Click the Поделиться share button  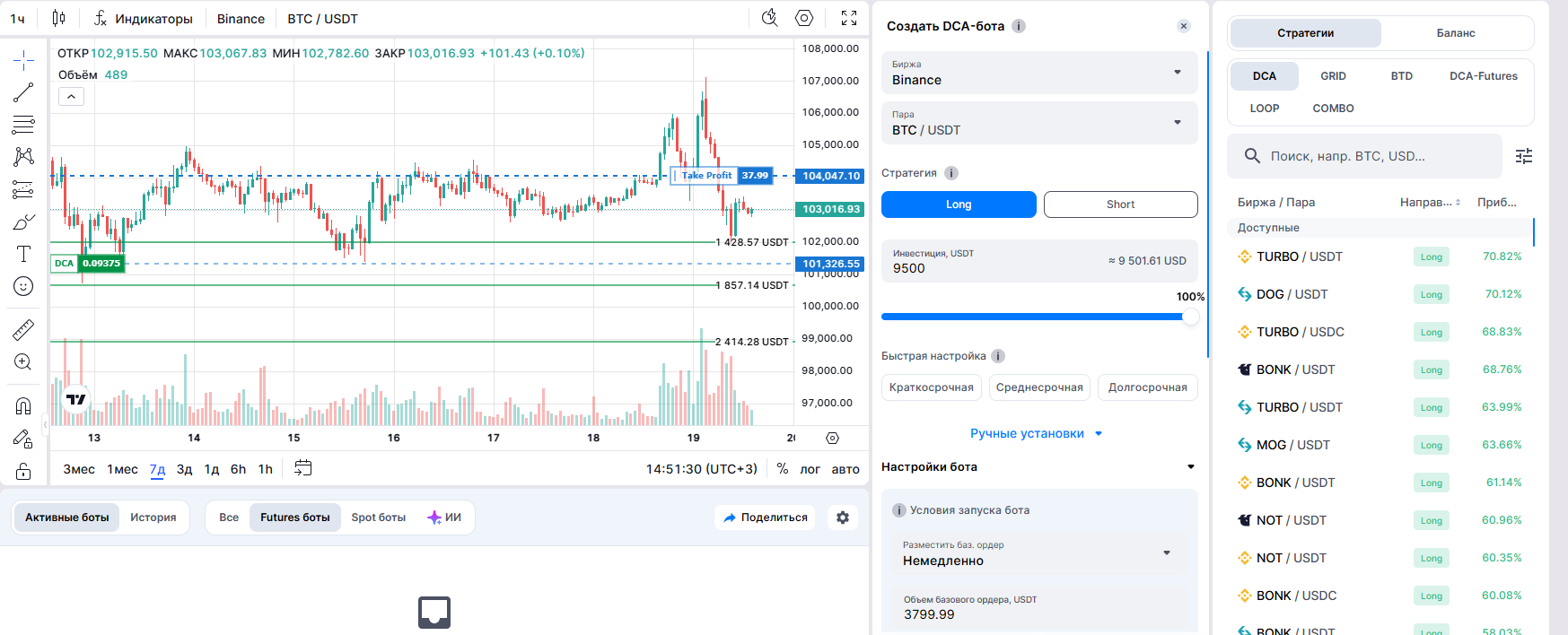(x=766, y=518)
